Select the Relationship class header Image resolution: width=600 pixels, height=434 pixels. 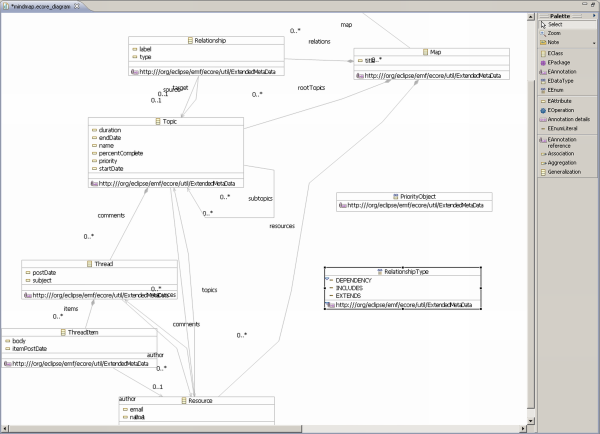click(206, 41)
